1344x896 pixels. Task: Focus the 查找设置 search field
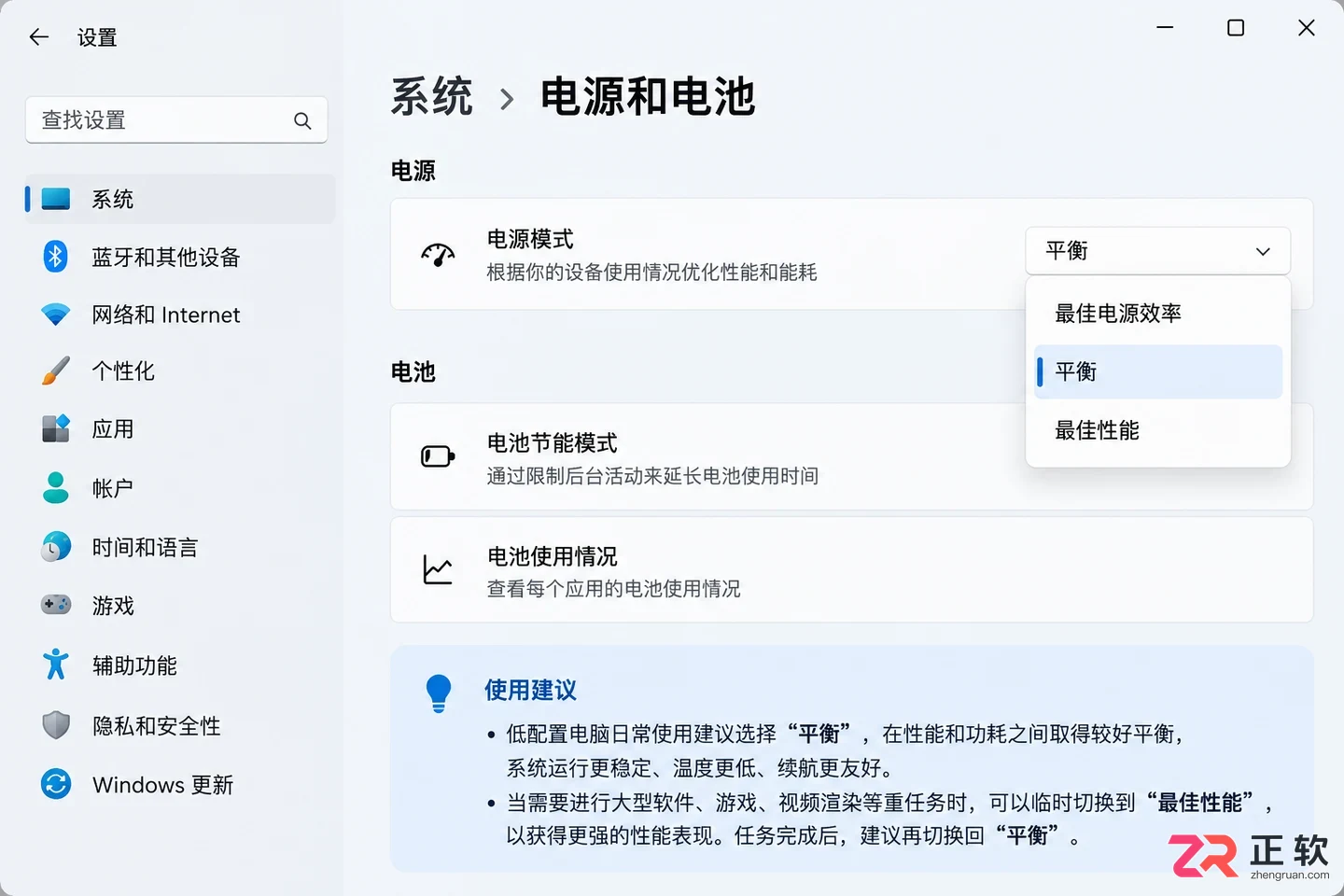coord(176,120)
